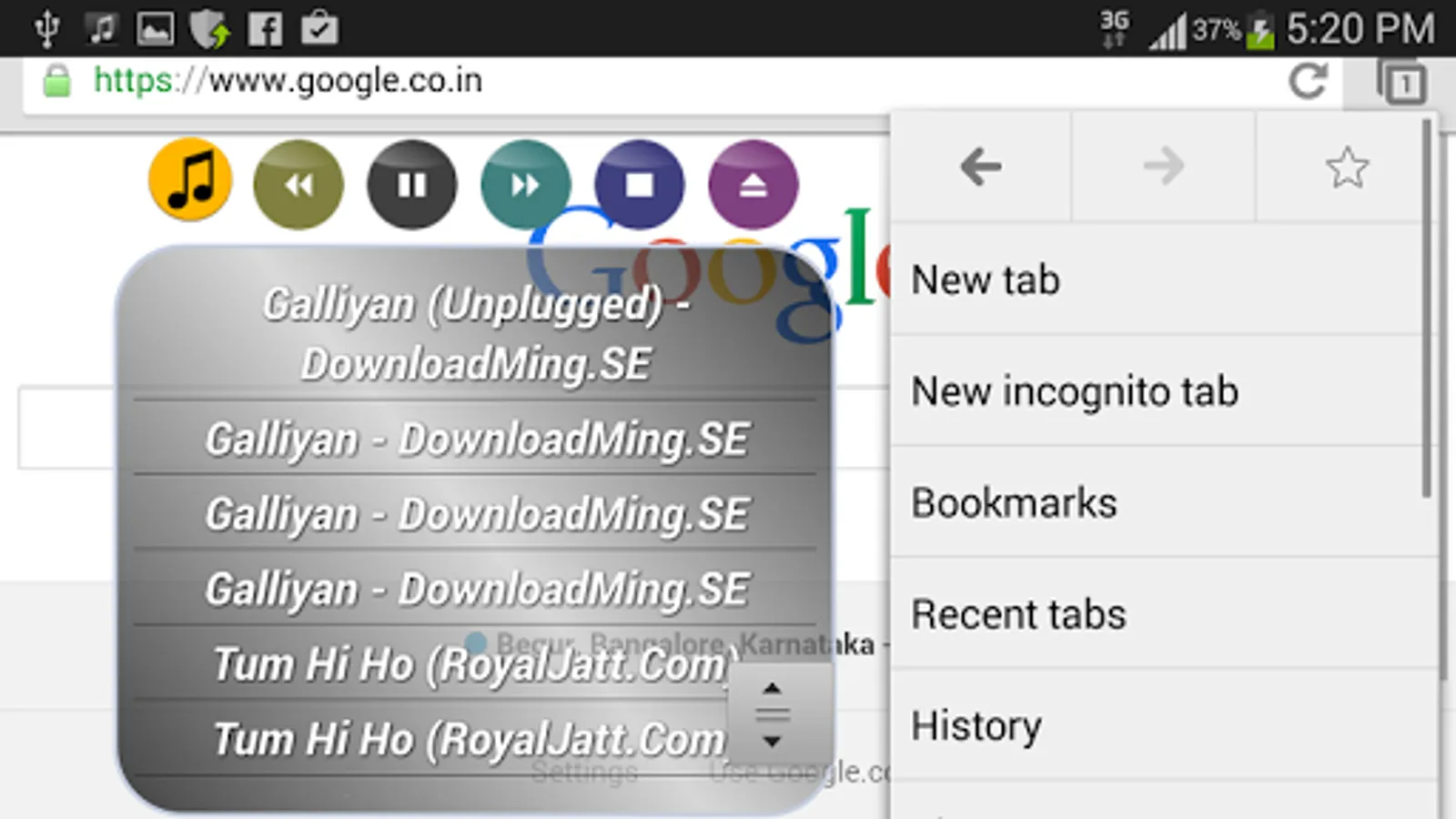This screenshot has height=819, width=1456.
Task: Go back using the menu's back arrow
Action: point(981,167)
